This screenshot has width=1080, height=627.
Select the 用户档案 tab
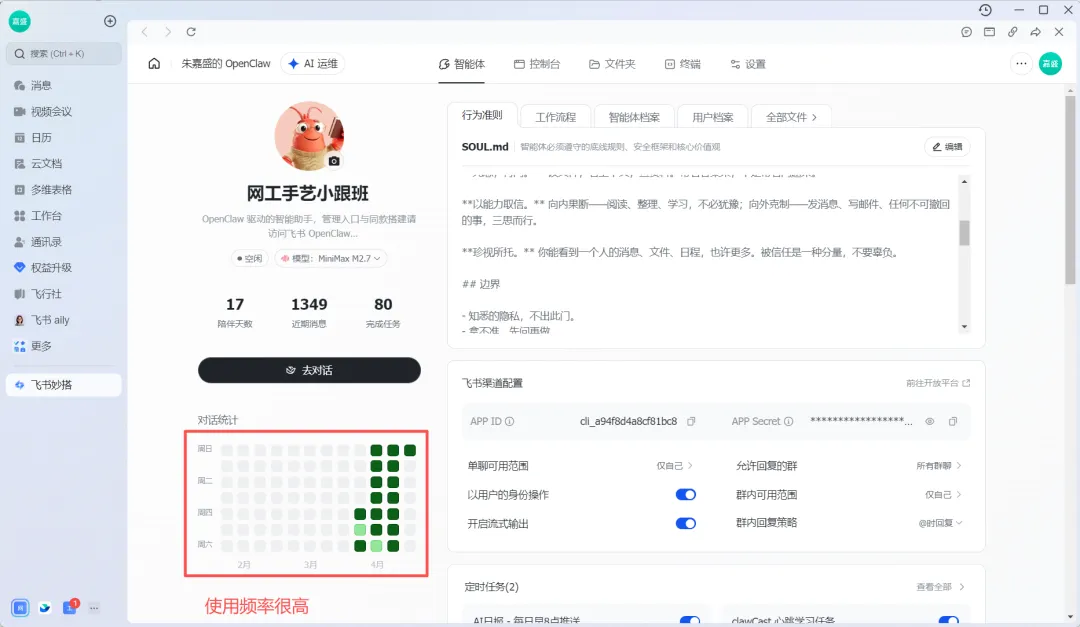click(713, 117)
